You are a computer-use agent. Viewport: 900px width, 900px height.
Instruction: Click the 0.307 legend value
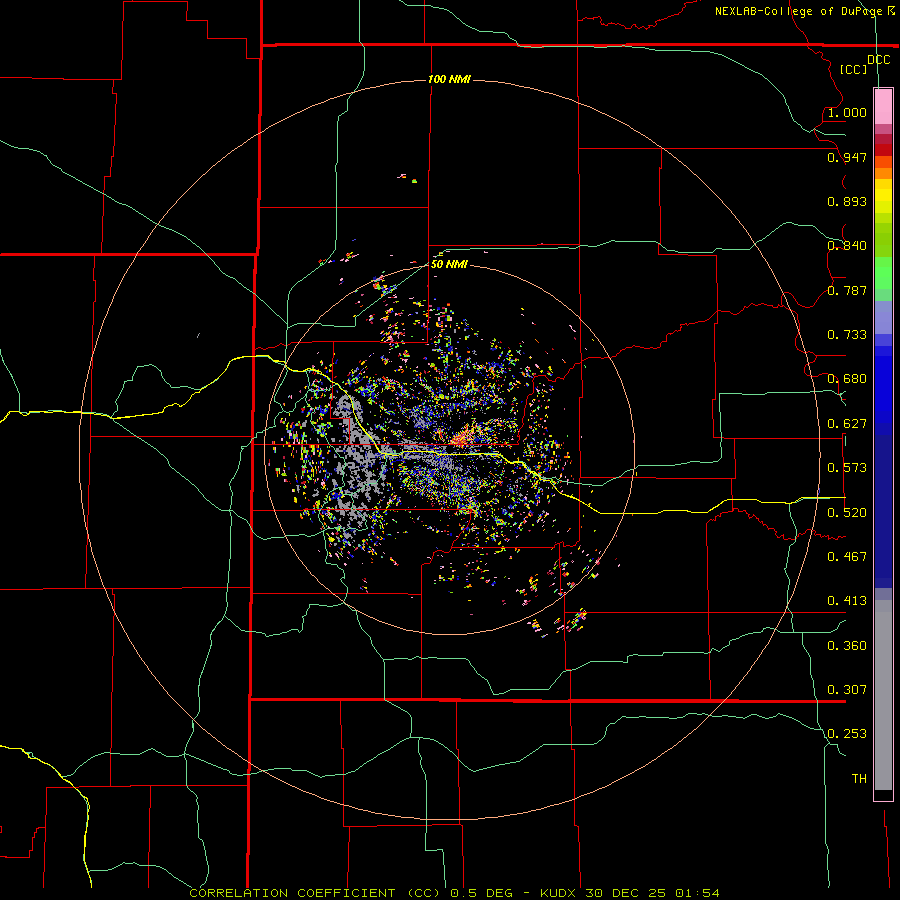(847, 690)
